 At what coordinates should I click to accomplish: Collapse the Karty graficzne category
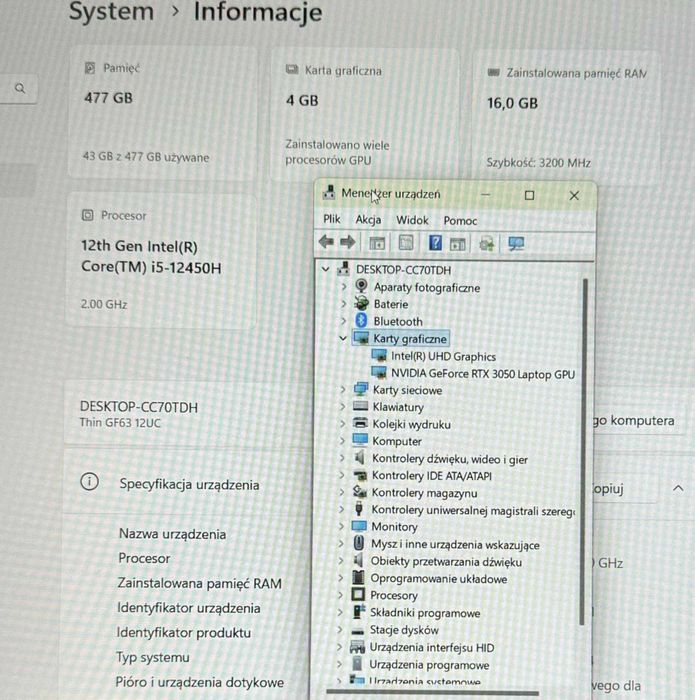tap(343, 338)
